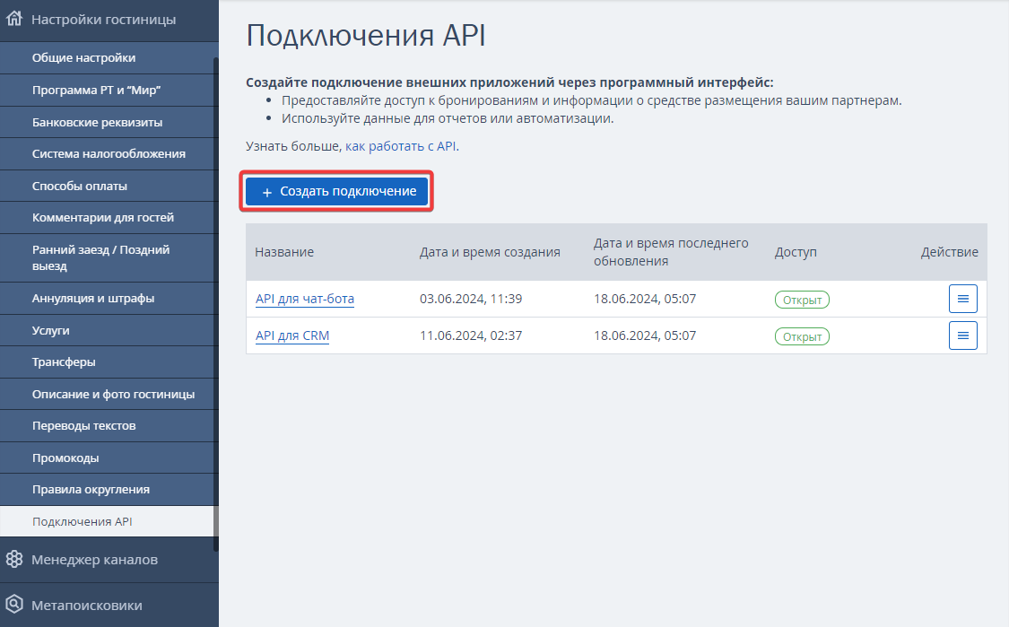1009x627 pixels.
Task: Click creation date 03.06.2024, 11:39
Action: click(470, 299)
